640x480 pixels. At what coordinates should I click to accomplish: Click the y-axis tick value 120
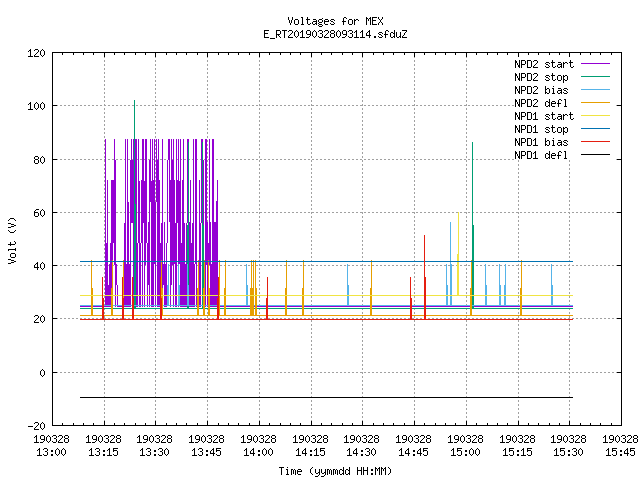pos(36,53)
